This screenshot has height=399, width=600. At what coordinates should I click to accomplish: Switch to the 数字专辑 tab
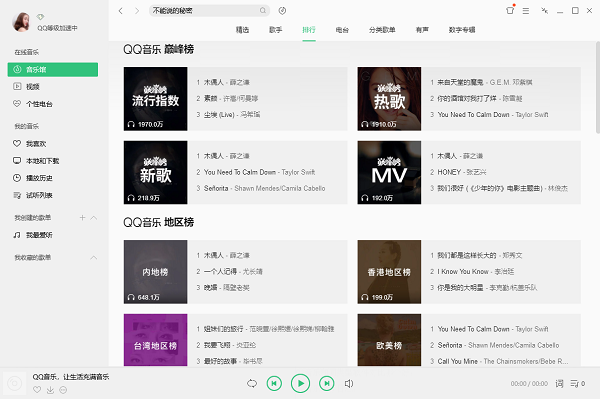pyautogui.click(x=462, y=30)
